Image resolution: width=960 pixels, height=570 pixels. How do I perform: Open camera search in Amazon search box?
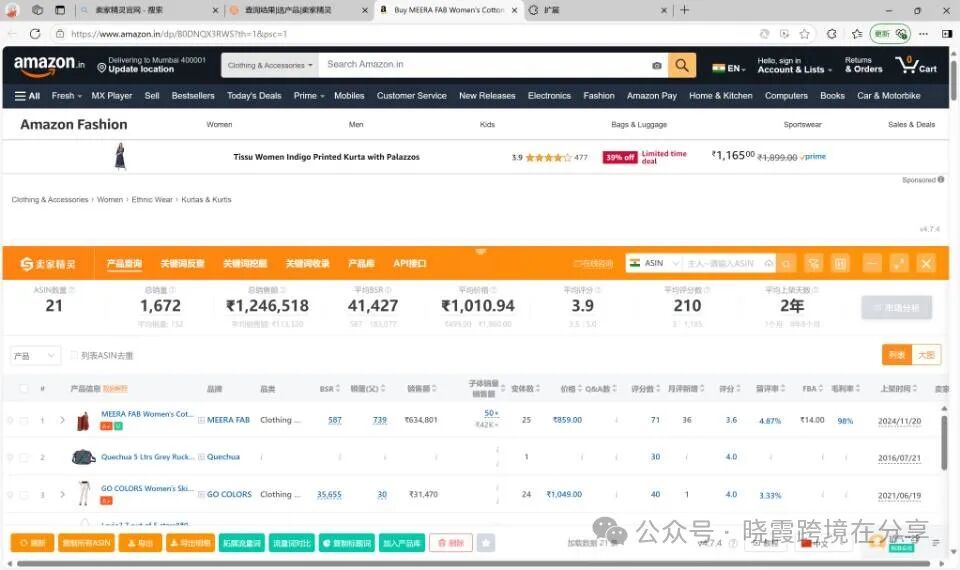point(656,66)
